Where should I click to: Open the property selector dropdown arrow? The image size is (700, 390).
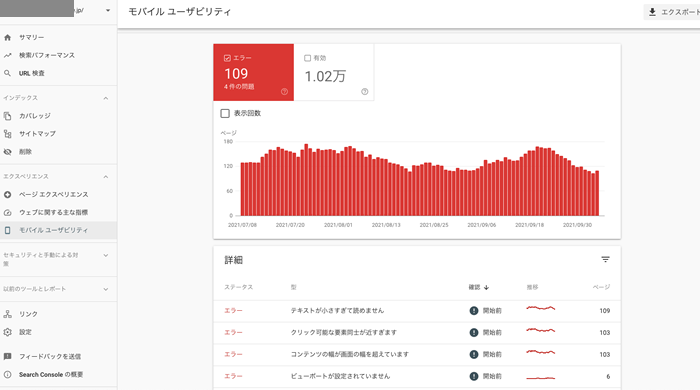(x=108, y=10)
